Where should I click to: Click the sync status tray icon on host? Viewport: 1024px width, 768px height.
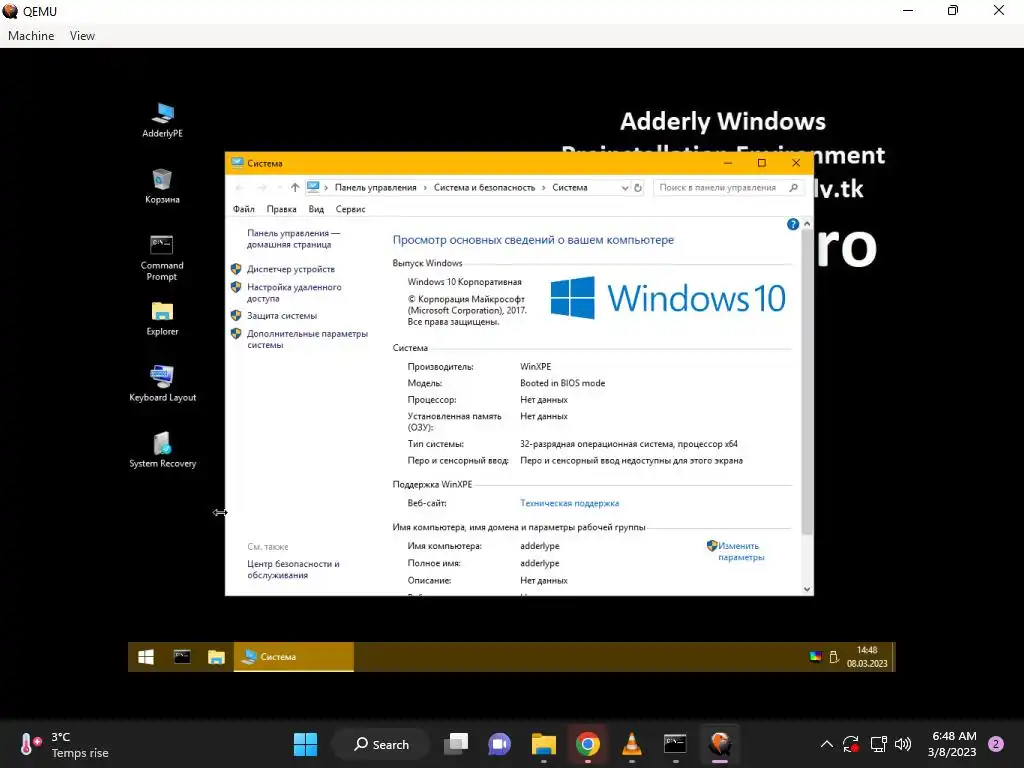851,744
